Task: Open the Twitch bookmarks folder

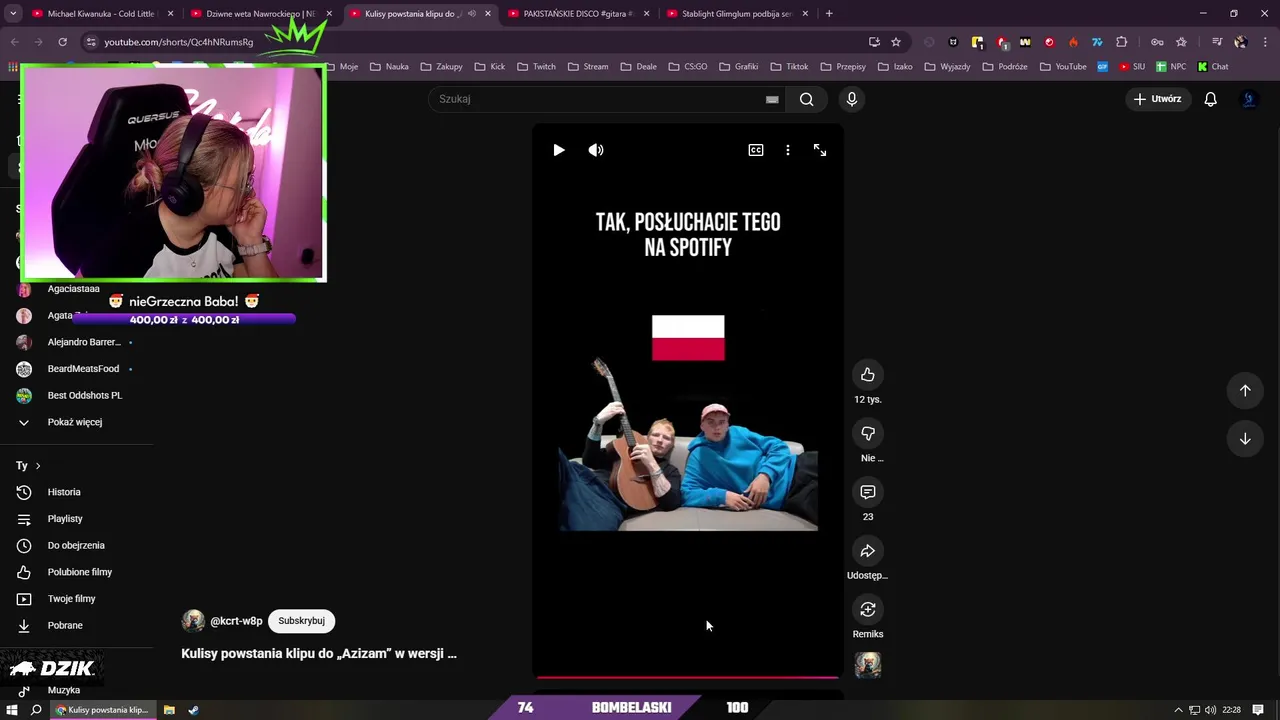Action: tap(536, 67)
